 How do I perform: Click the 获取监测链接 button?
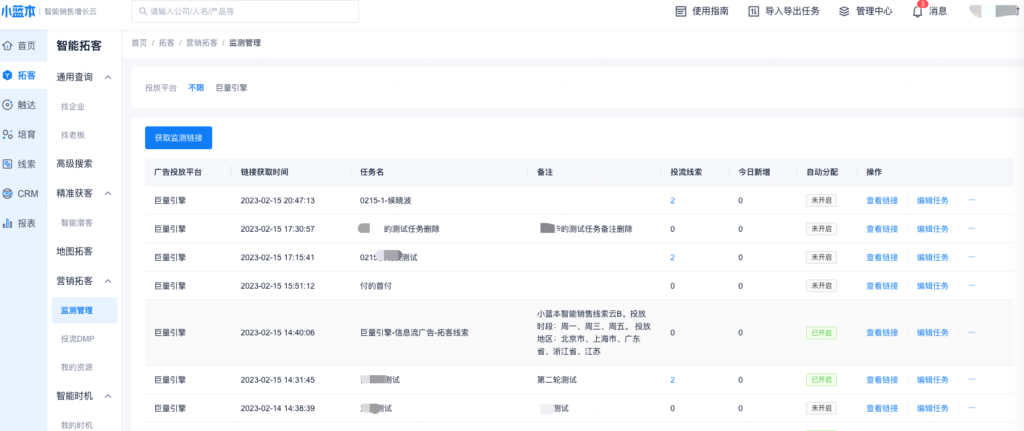pyautogui.click(x=178, y=137)
